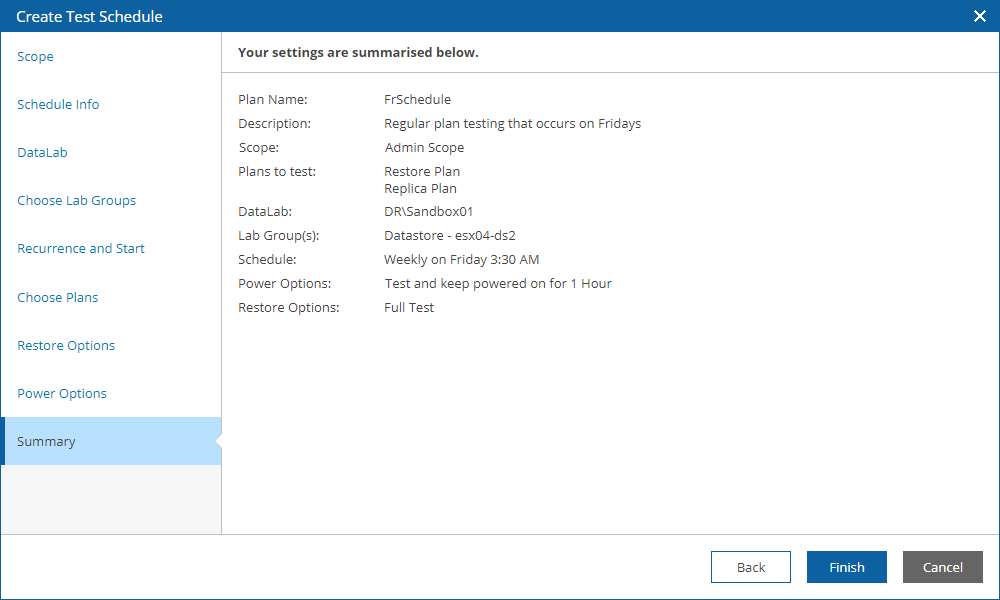Click Replica Plan in plans to test

click(x=420, y=189)
